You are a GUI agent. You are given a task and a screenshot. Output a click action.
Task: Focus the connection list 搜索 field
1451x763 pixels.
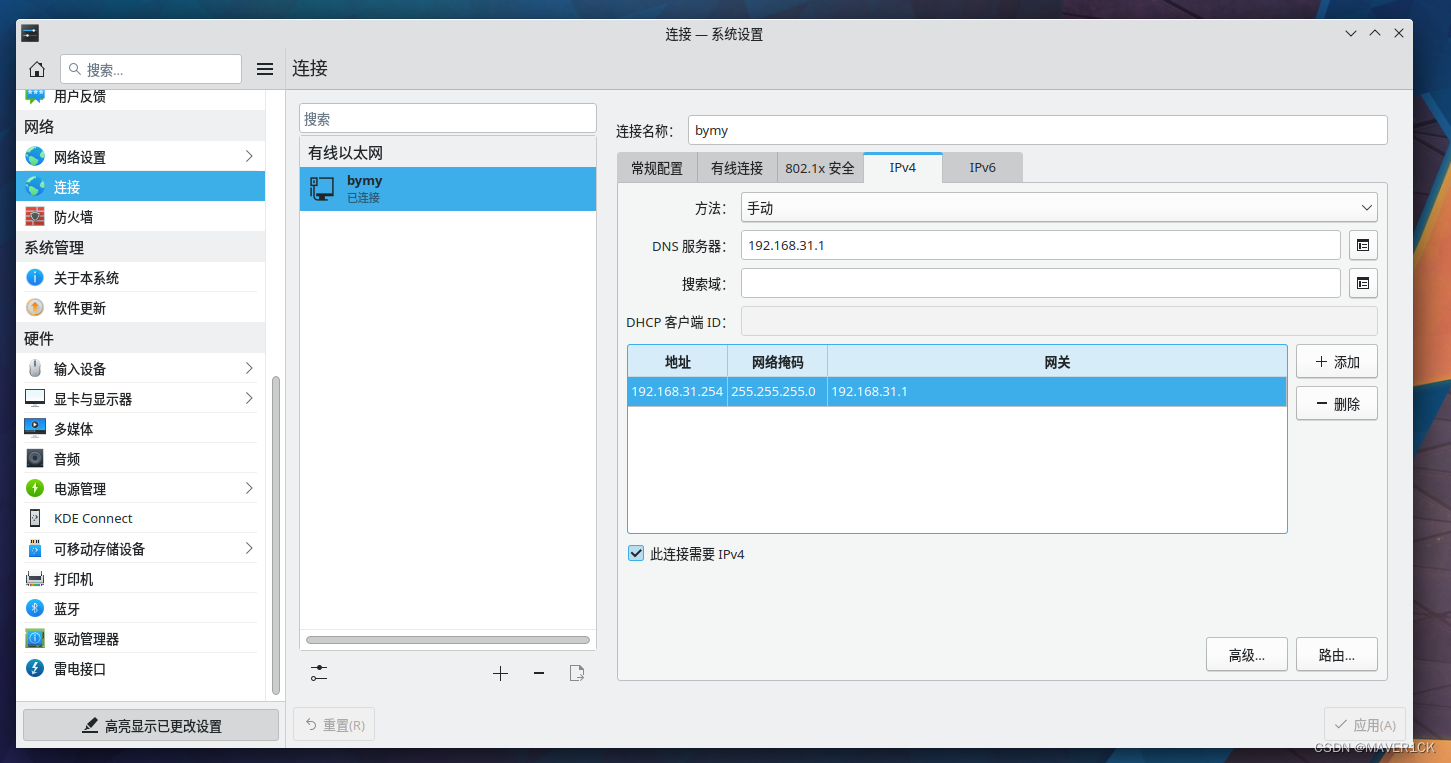[448, 118]
